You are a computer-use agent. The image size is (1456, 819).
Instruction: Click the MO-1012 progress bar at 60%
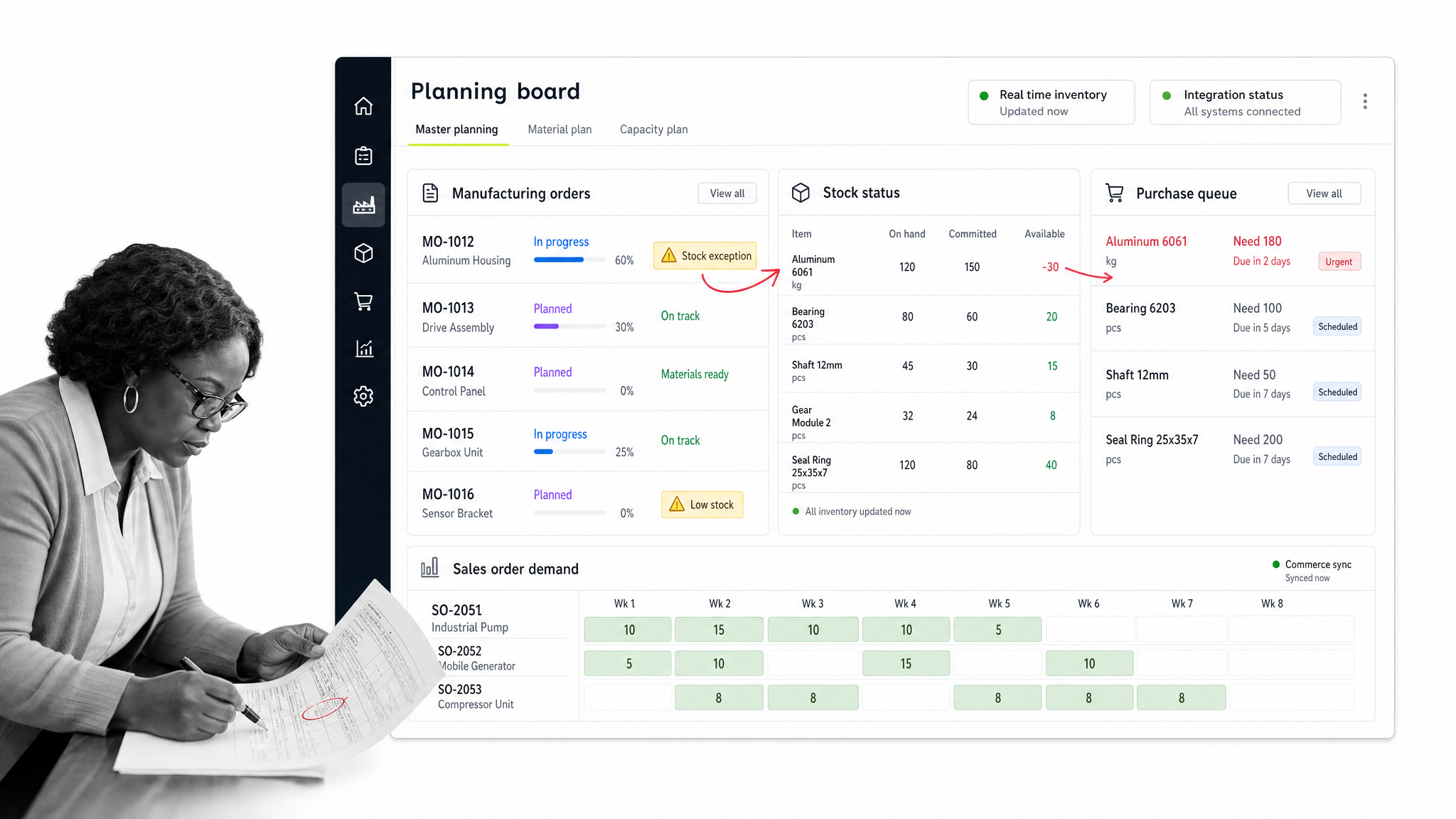click(x=569, y=260)
